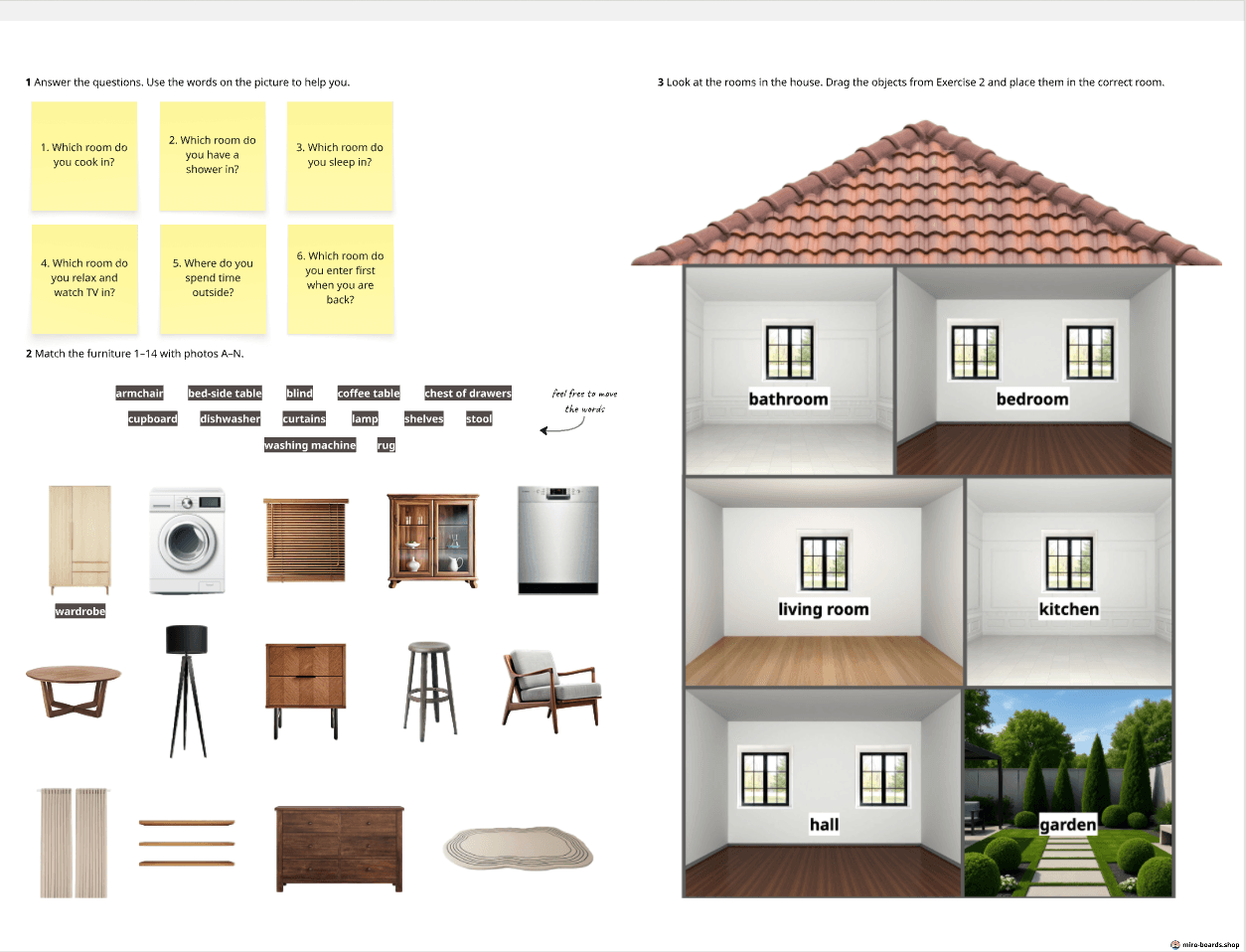
Task: Click the 'living room' label
Action: pos(824,609)
